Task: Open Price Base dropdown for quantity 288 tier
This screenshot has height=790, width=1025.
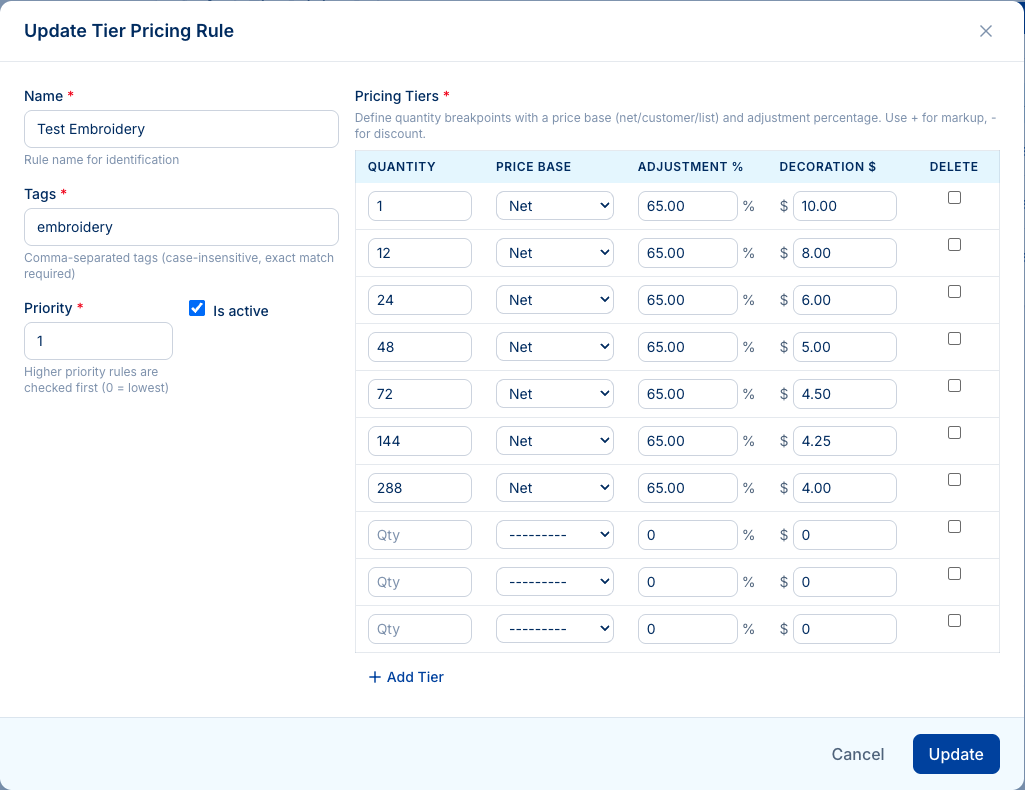Action: [554, 488]
